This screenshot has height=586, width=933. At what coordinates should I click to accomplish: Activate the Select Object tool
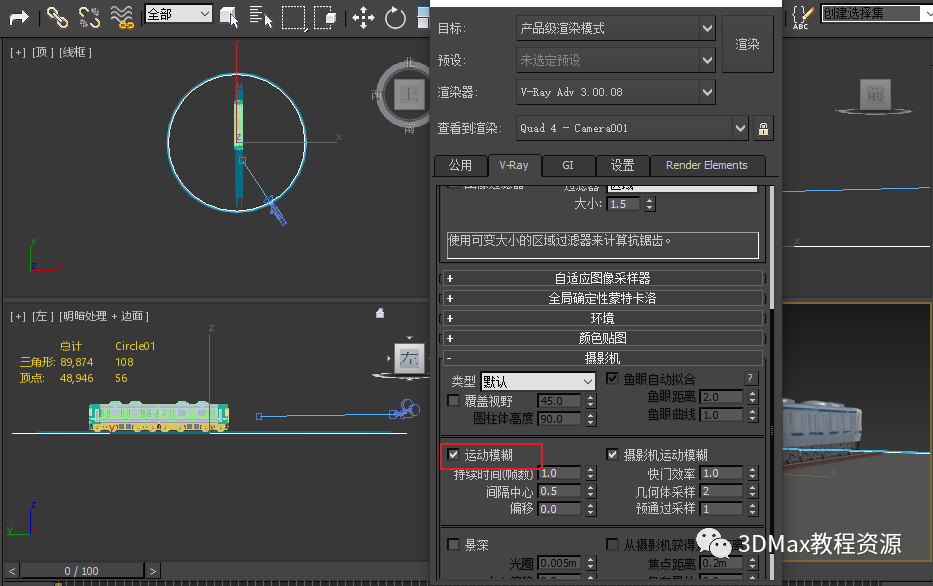click(x=229, y=17)
